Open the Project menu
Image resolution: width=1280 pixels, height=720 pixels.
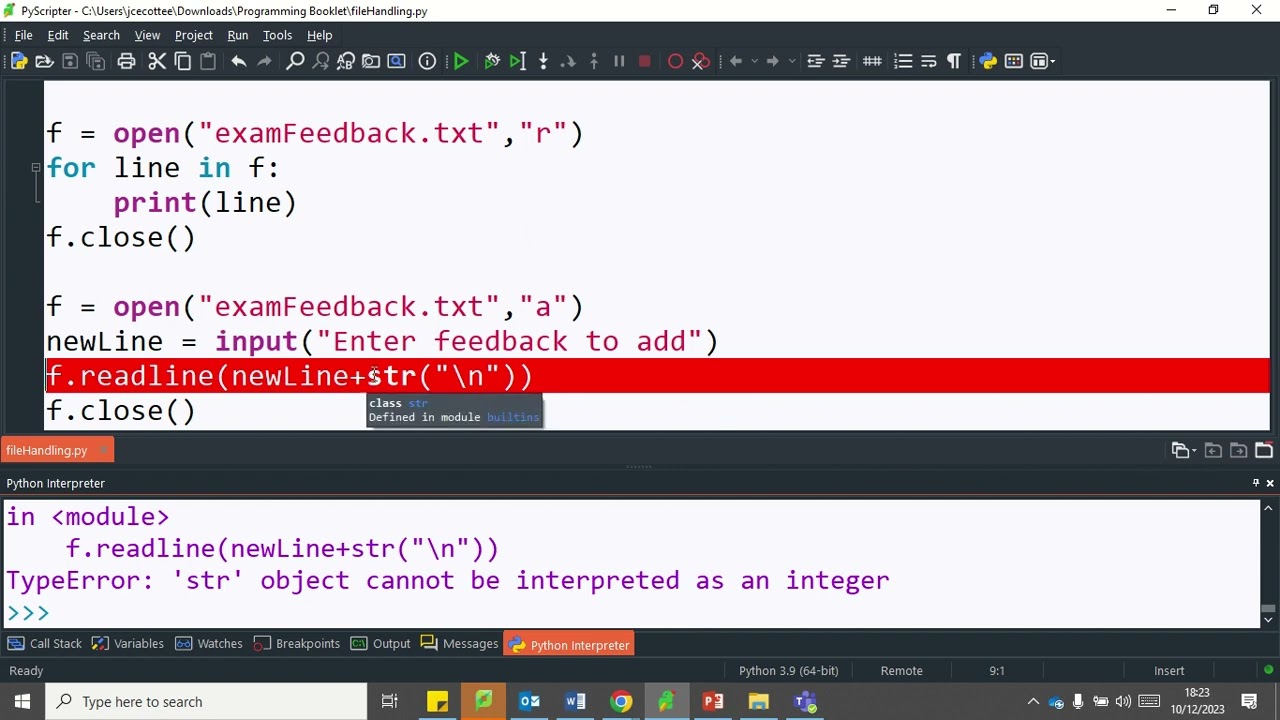tap(194, 35)
